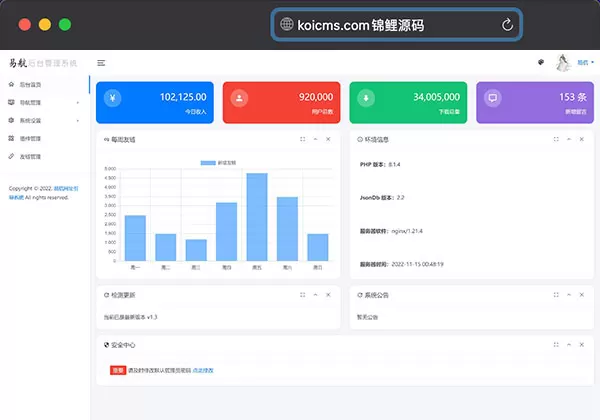Click the Monday bar in the chart

tap(135, 238)
